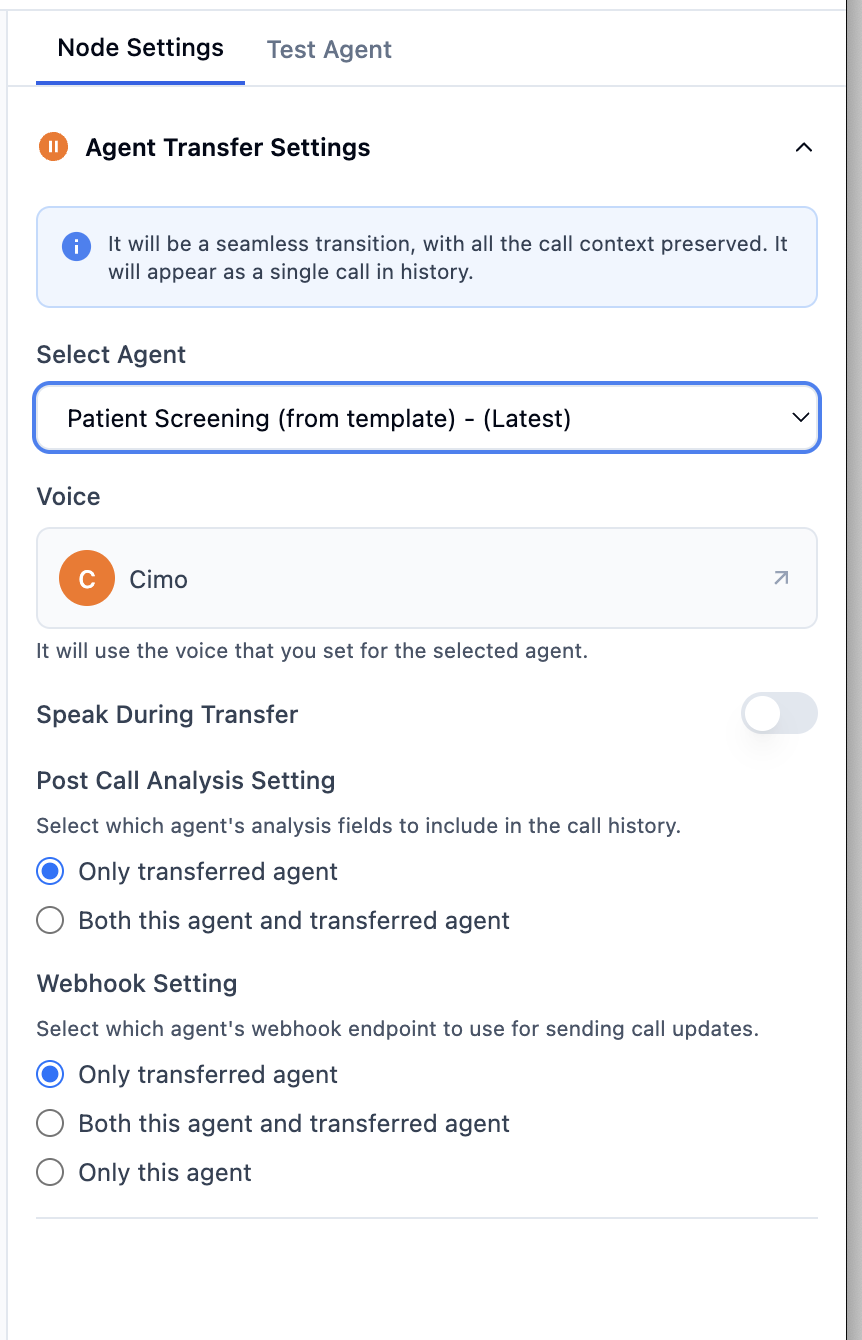Click the chevron on the agent selector field
This screenshot has height=1340, width=862.
coord(799,417)
